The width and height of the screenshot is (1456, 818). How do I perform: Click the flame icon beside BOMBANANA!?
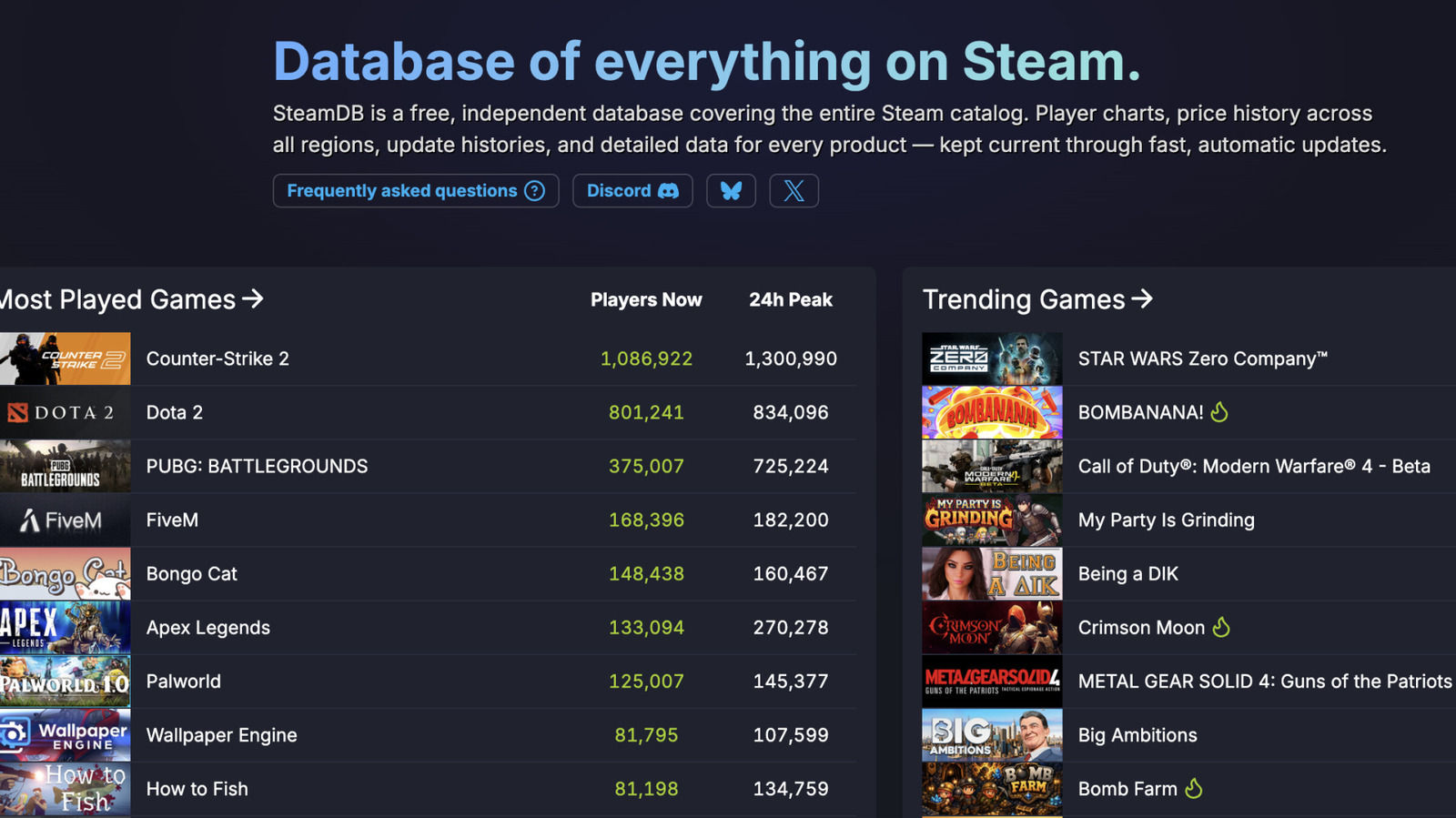point(1219,412)
